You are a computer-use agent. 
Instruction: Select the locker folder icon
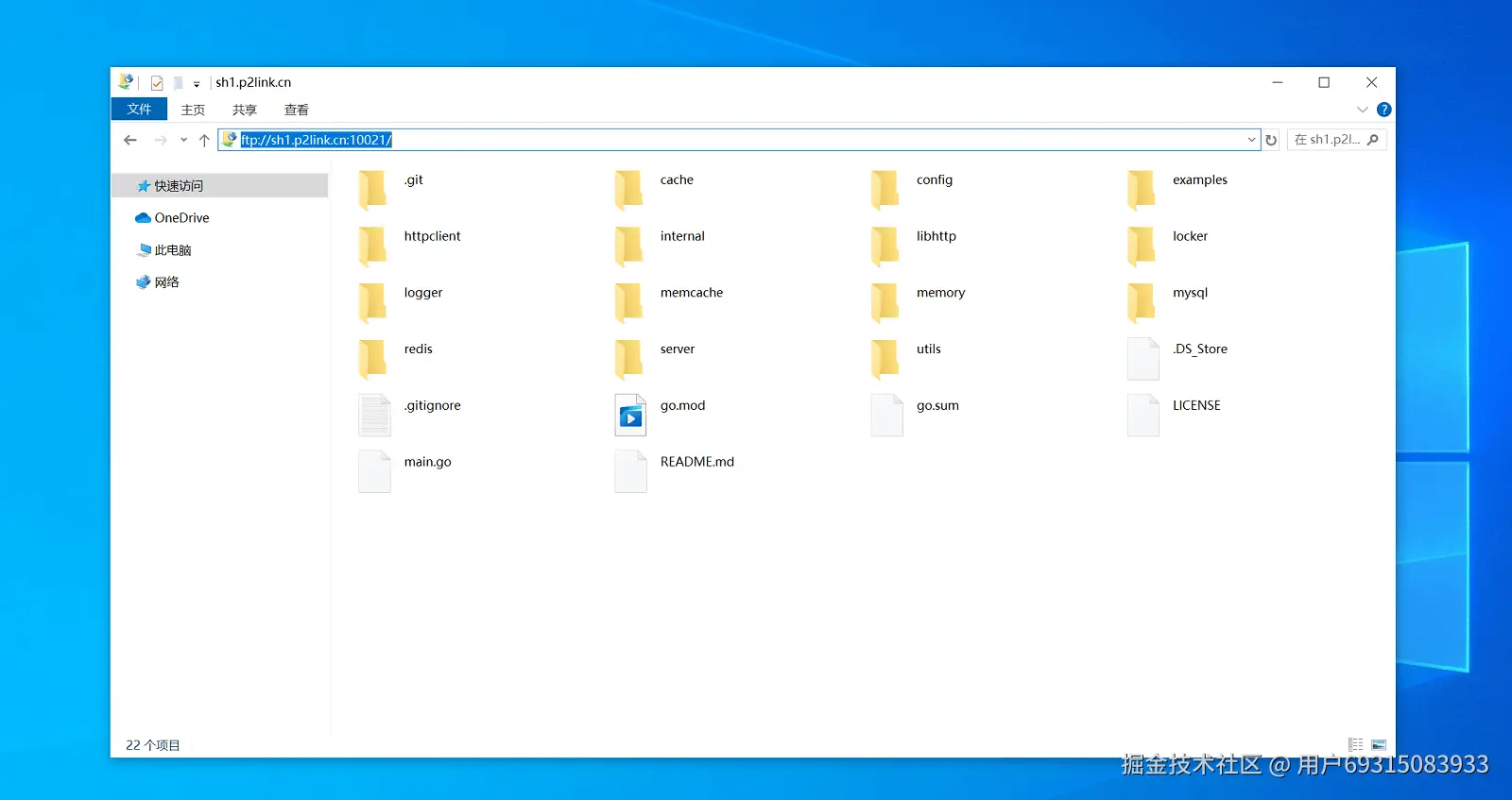point(1142,246)
